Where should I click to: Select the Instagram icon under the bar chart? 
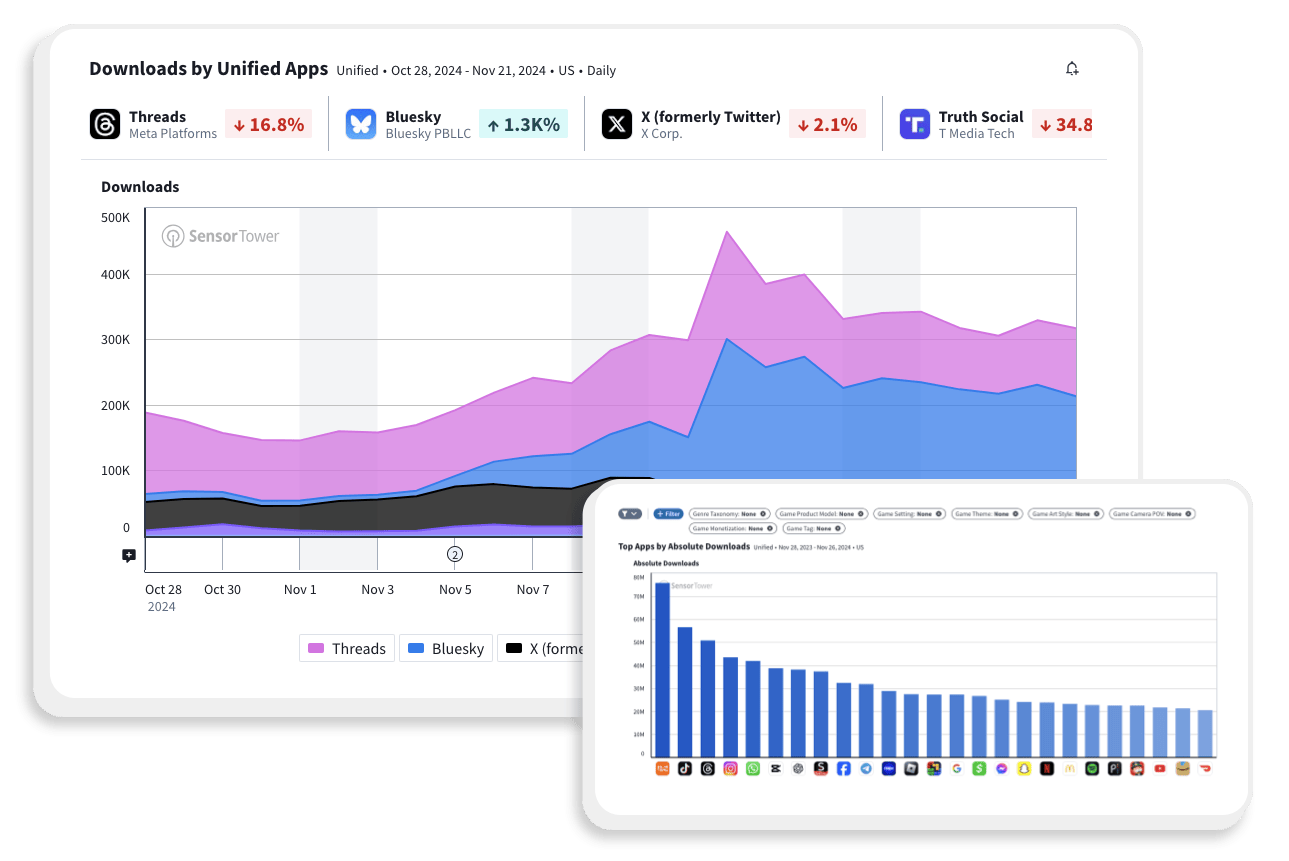pos(730,769)
